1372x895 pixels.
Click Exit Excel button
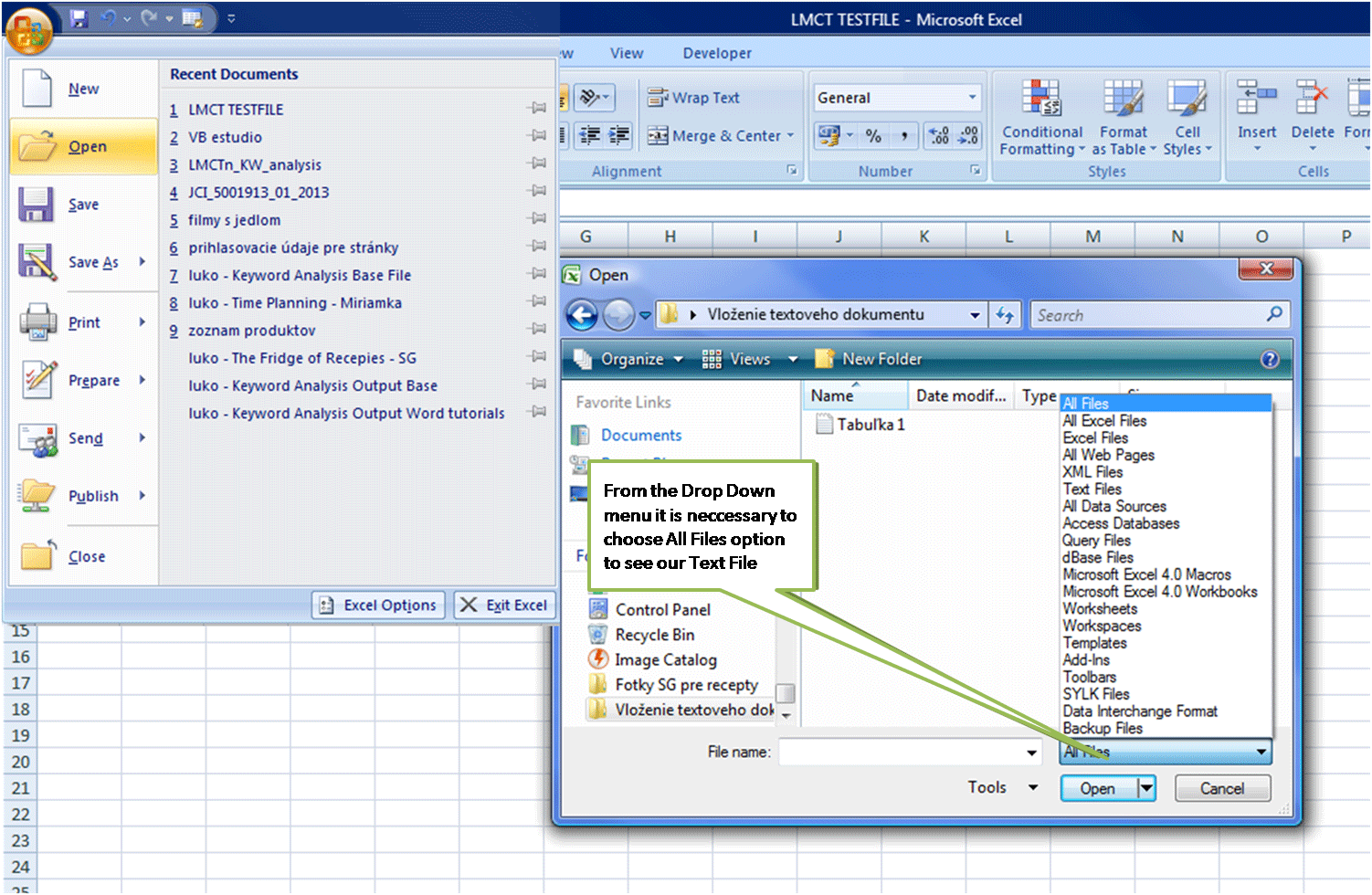tap(504, 605)
